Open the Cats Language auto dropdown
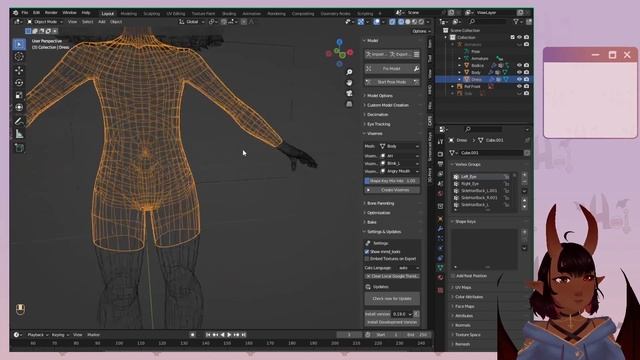Viewport: 640px width, 360px height. [x=408, y=268]
